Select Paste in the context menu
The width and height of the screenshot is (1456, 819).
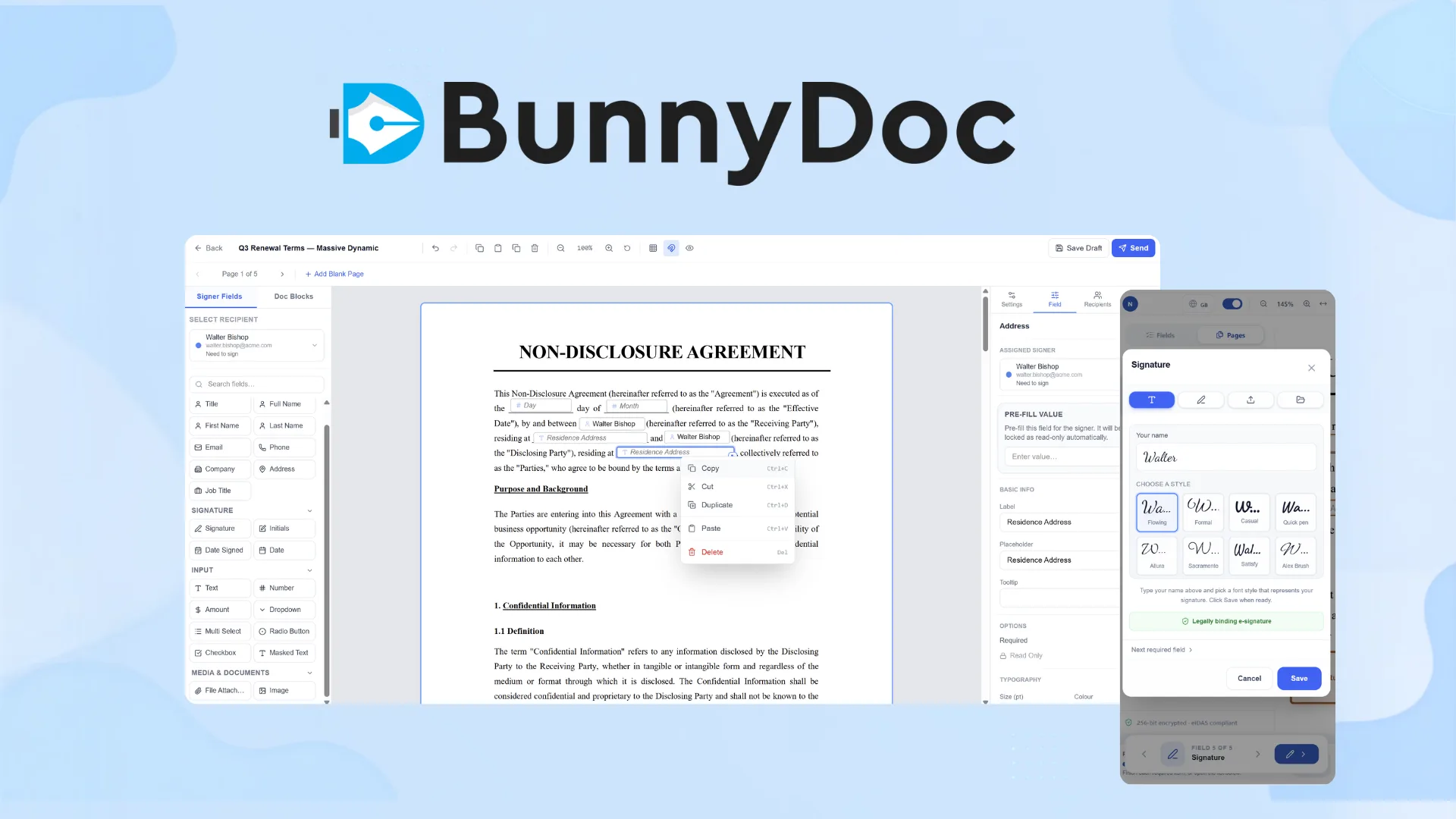738,529
